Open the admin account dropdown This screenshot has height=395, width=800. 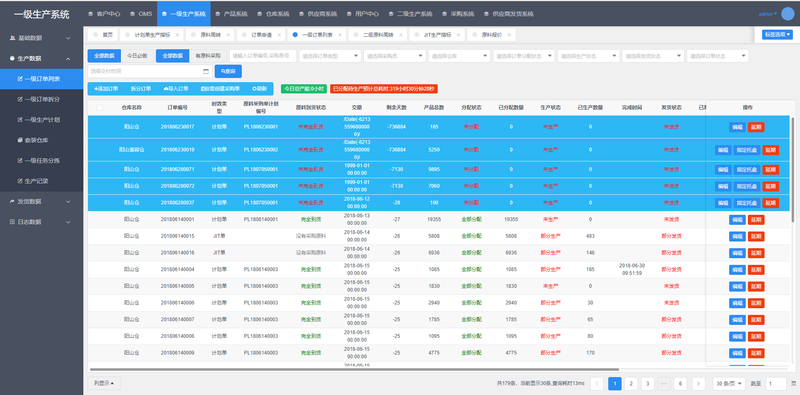[x=768, y=14]
